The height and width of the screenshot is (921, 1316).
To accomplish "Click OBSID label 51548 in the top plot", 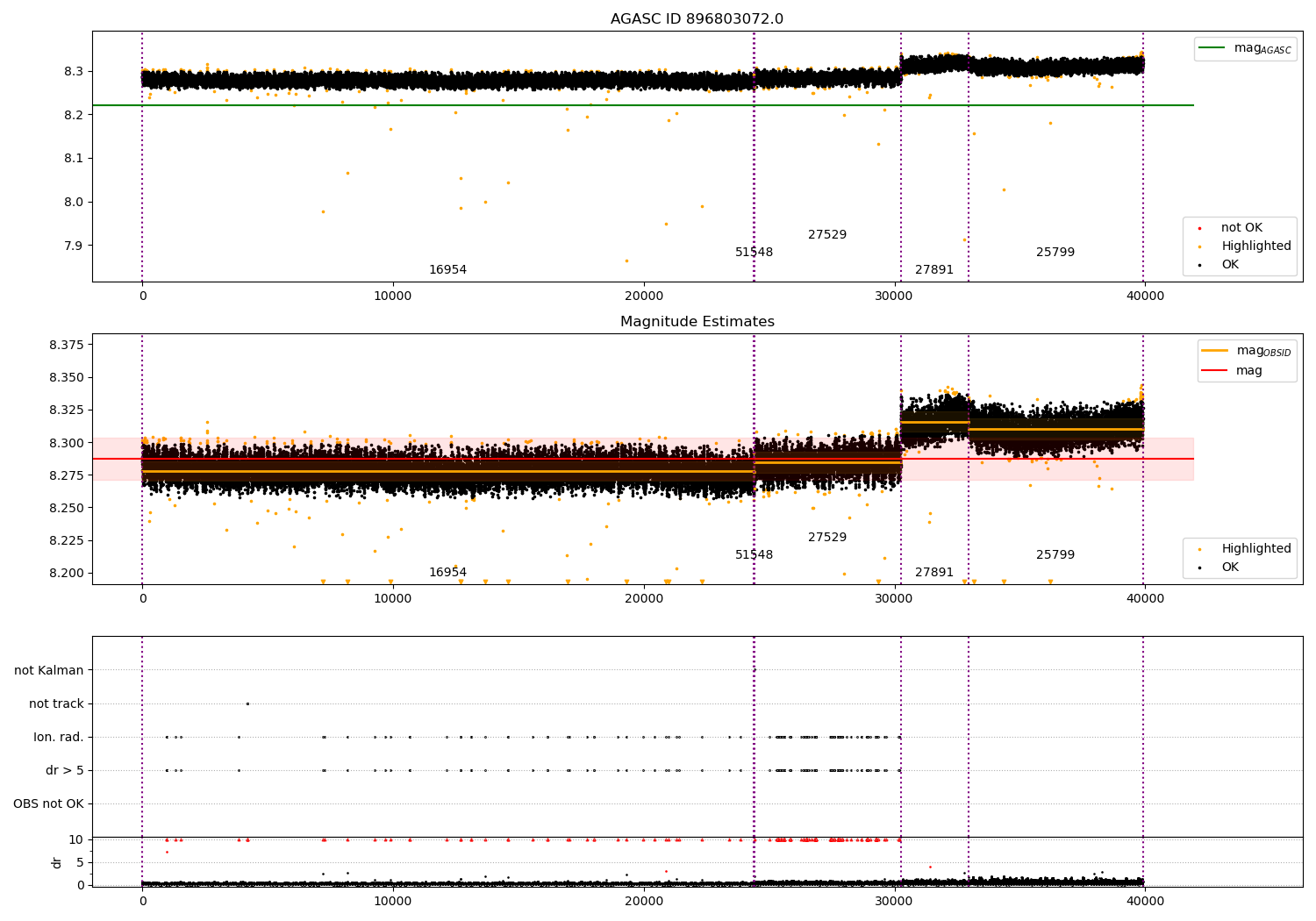I will (x=755, y=253).
